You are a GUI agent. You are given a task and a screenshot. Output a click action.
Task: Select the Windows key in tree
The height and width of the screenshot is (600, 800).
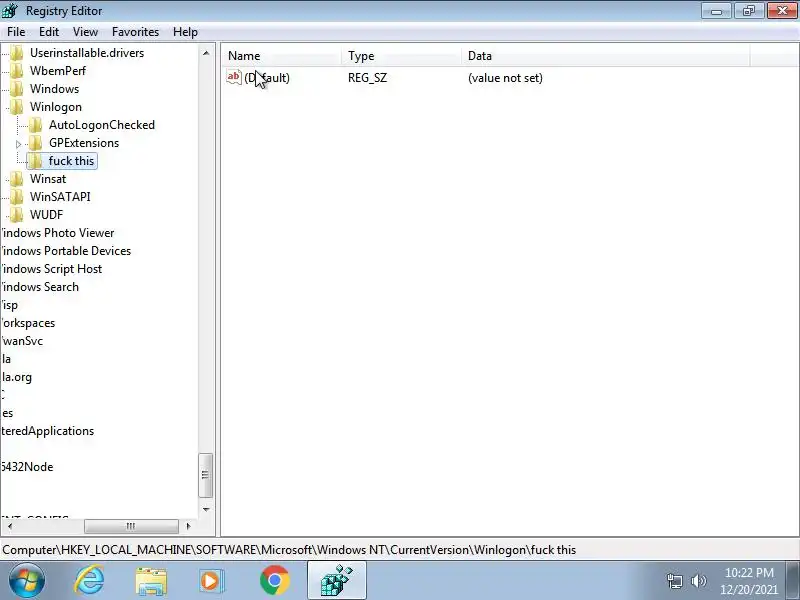[55, 89]
